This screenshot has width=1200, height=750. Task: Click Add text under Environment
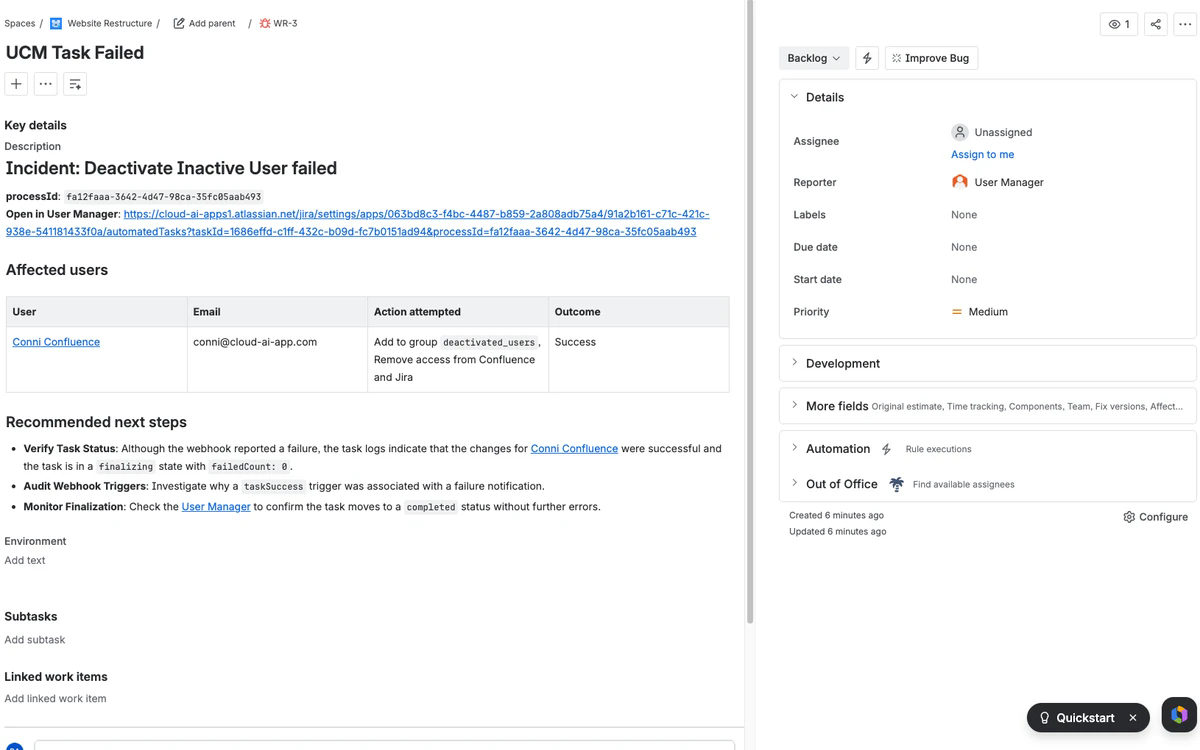point(25,560)
